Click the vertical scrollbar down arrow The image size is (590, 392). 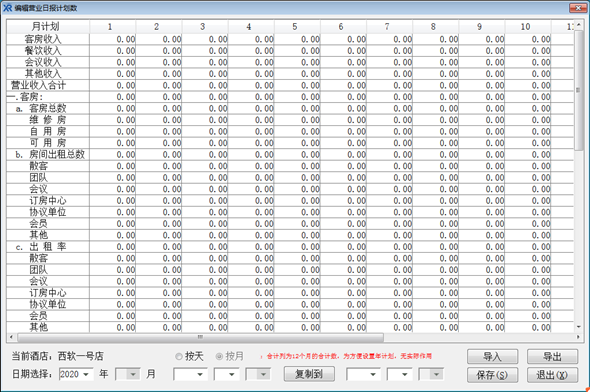coord(578,327)
